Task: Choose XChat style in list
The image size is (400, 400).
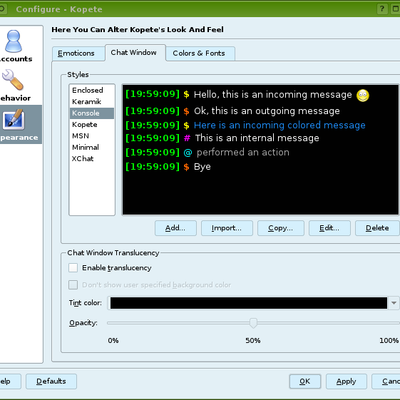Action: tap(92, 158)
